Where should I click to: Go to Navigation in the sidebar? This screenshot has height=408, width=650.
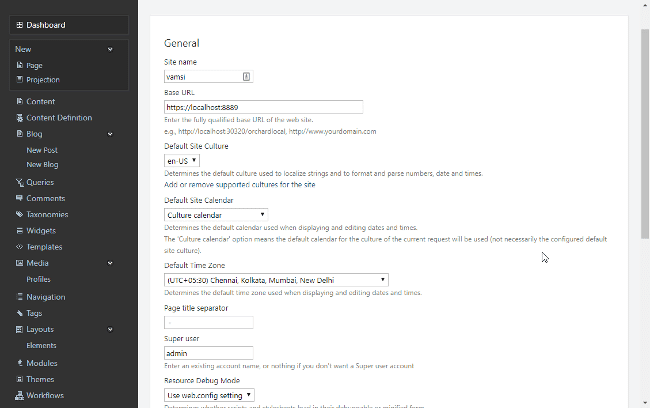46,297
